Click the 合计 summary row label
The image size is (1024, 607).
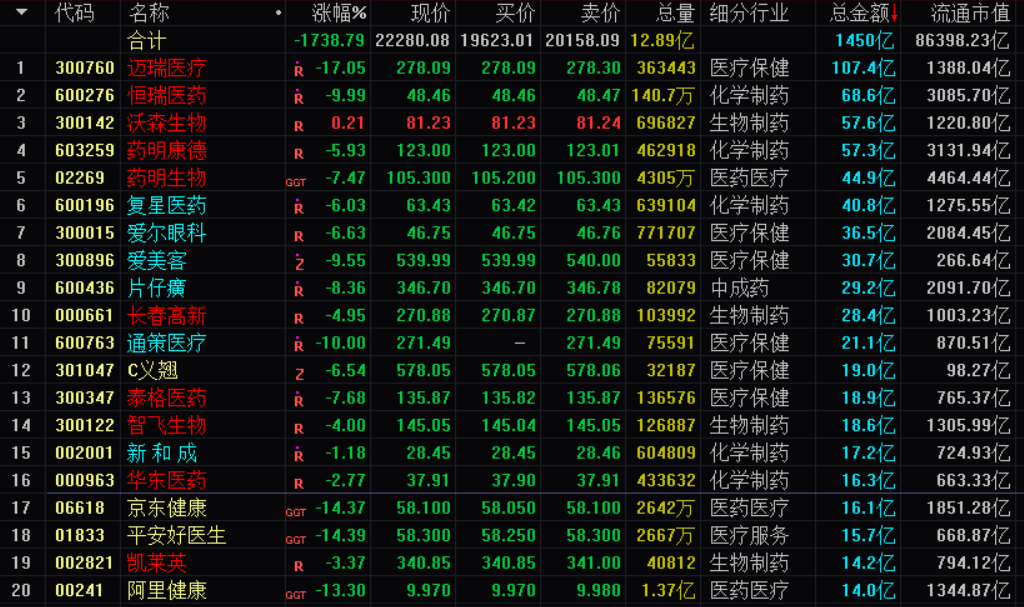coord(147,41)
